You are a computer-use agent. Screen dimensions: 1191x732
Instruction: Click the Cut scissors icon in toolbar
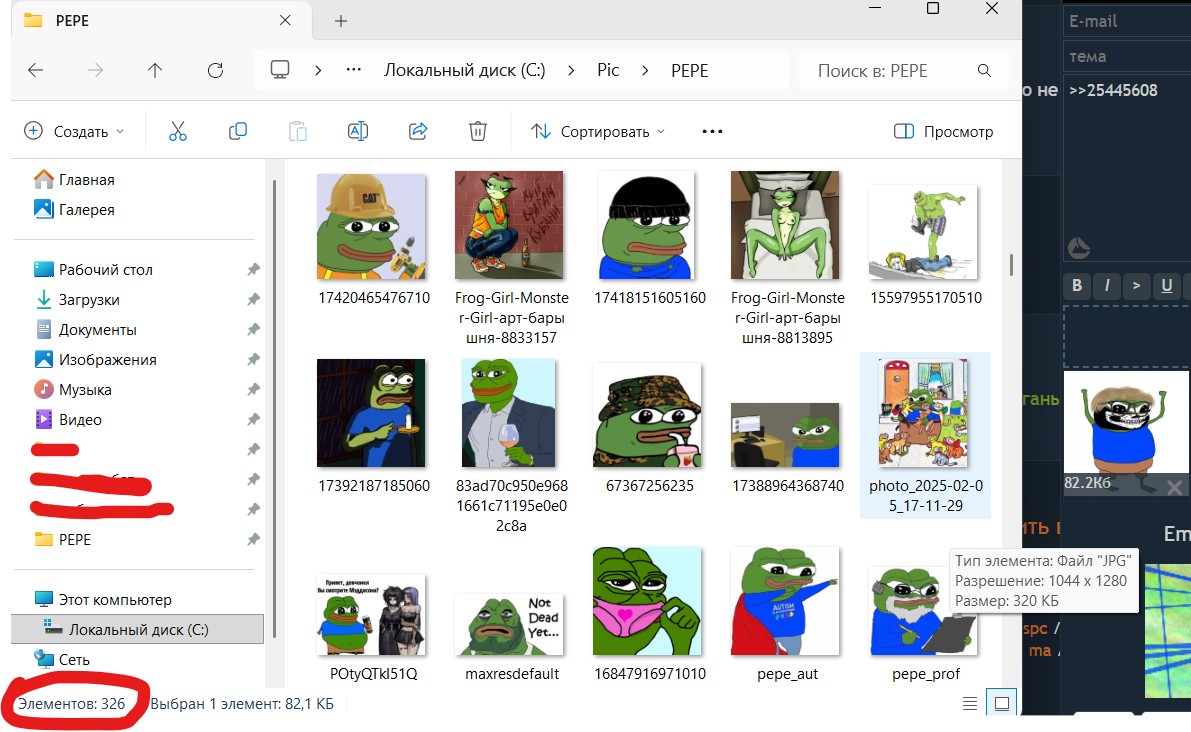(x=178, y=131)
